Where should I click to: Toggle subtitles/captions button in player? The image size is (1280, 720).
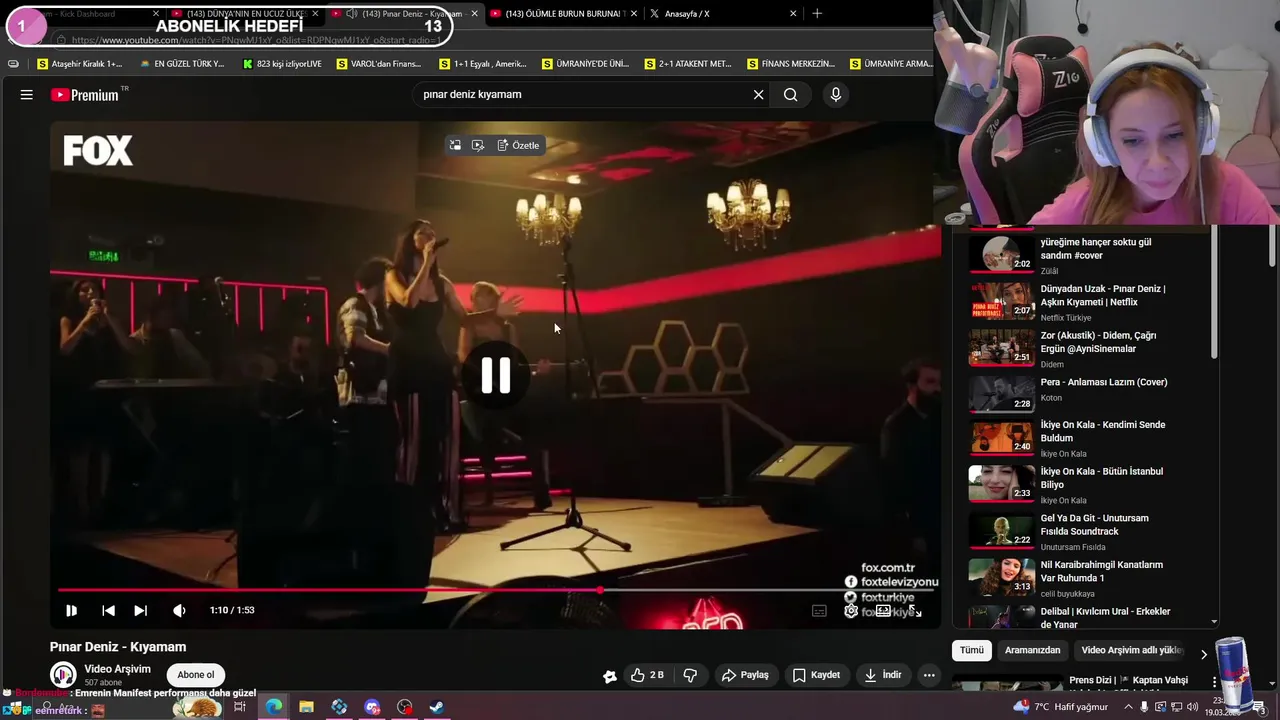(819, 611)
